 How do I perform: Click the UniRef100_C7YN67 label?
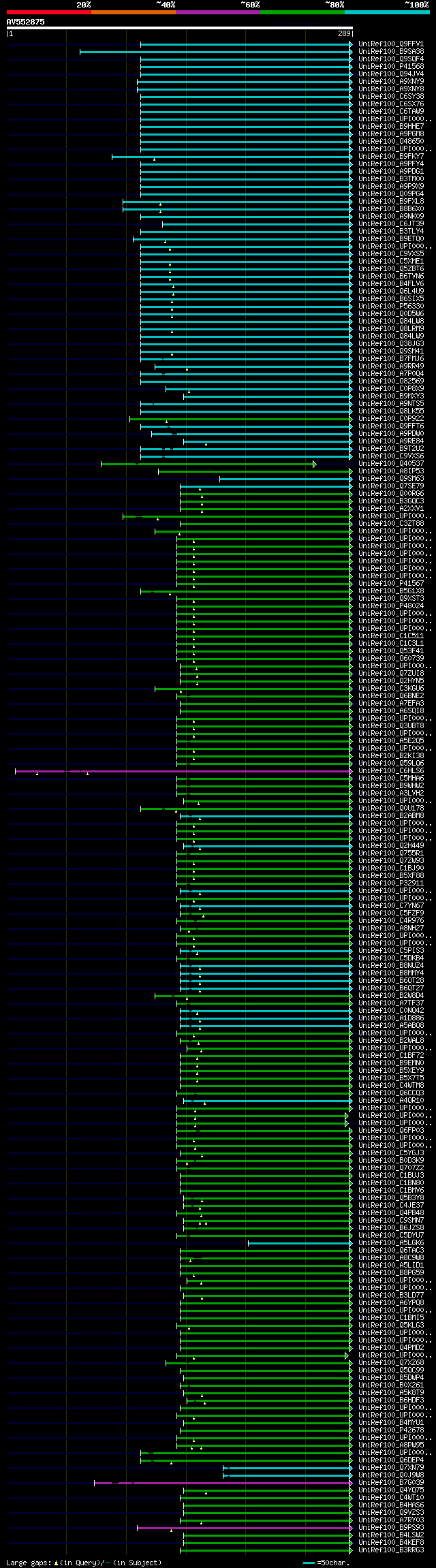pos(391,906)
